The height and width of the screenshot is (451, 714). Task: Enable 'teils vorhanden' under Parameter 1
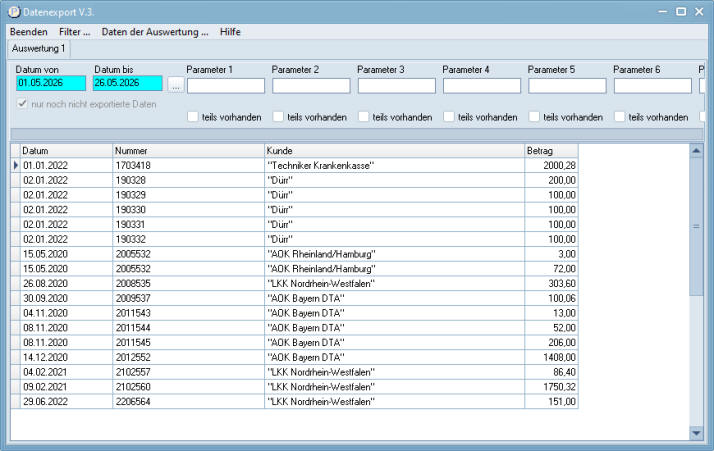[193, 117]
